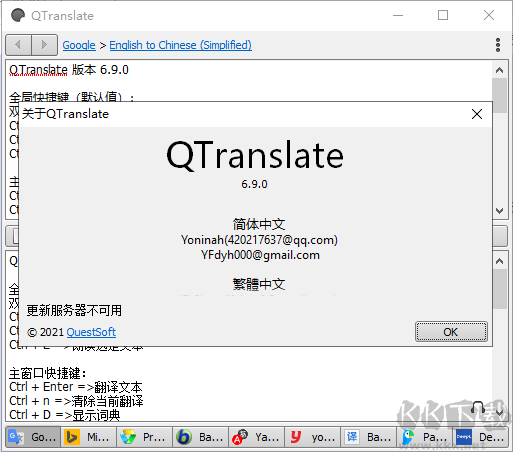Click the YFdyh000@gmail.com text

(x=260, y=255)
